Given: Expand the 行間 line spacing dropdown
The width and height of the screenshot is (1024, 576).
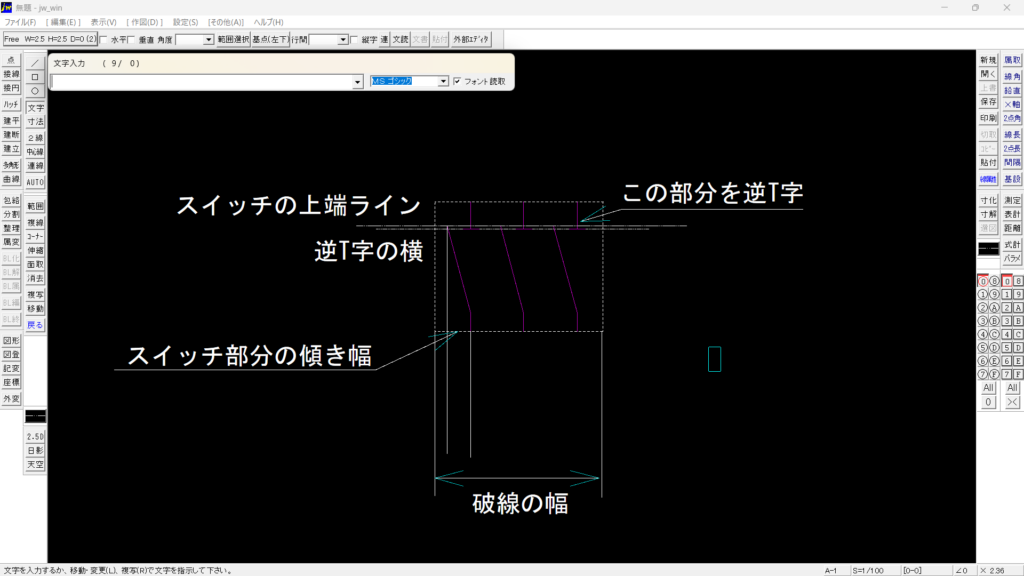Looking at the screenshot, I should click(342, 40).
